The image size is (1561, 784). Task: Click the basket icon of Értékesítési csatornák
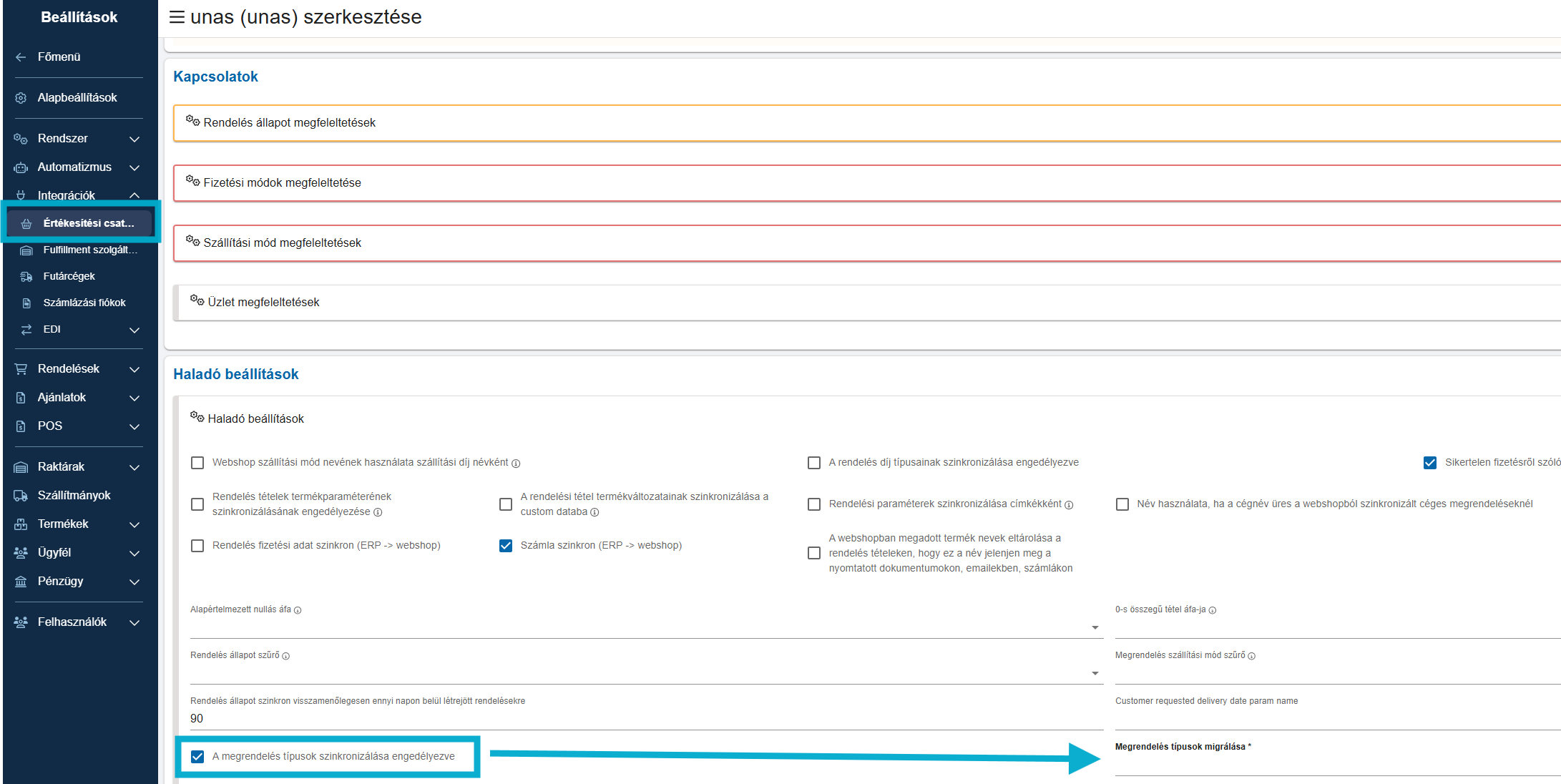pyautogui.click(x=26, y=224)
